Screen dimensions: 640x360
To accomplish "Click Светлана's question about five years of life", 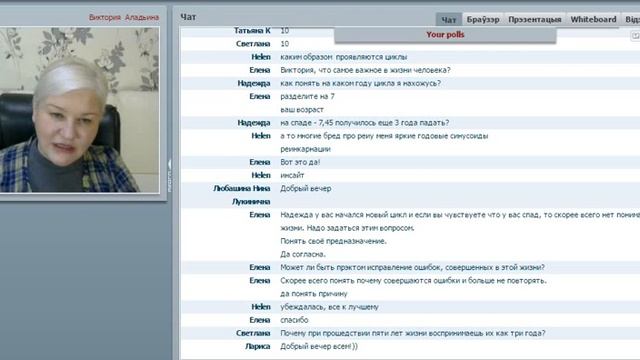I will point(413,333).
